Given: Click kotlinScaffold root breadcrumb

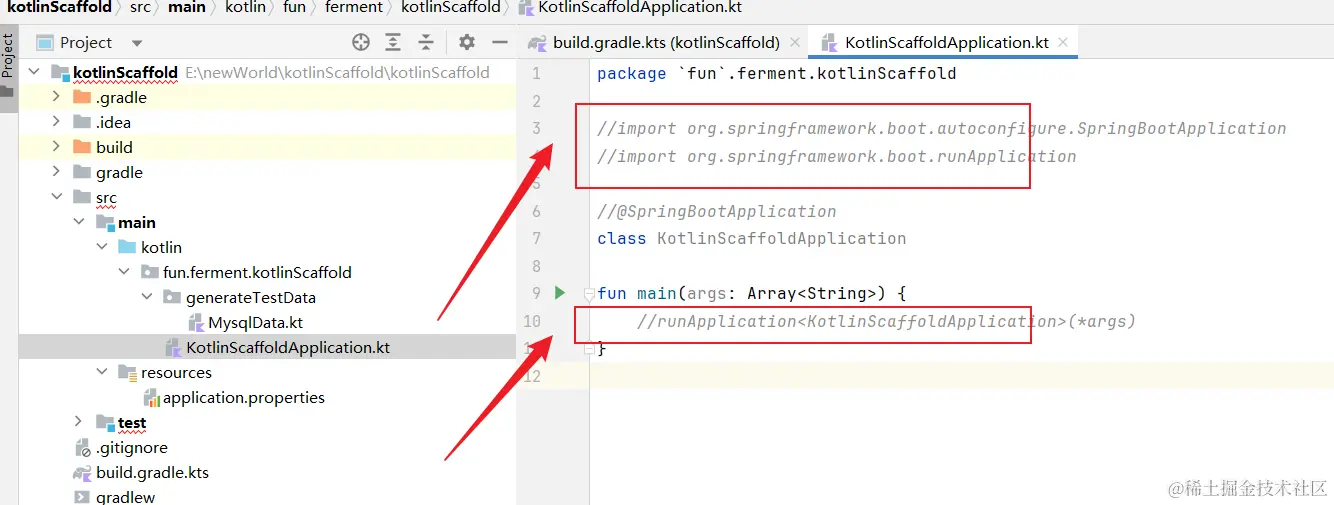Looking at the screenshot, I should click(59, 7).
